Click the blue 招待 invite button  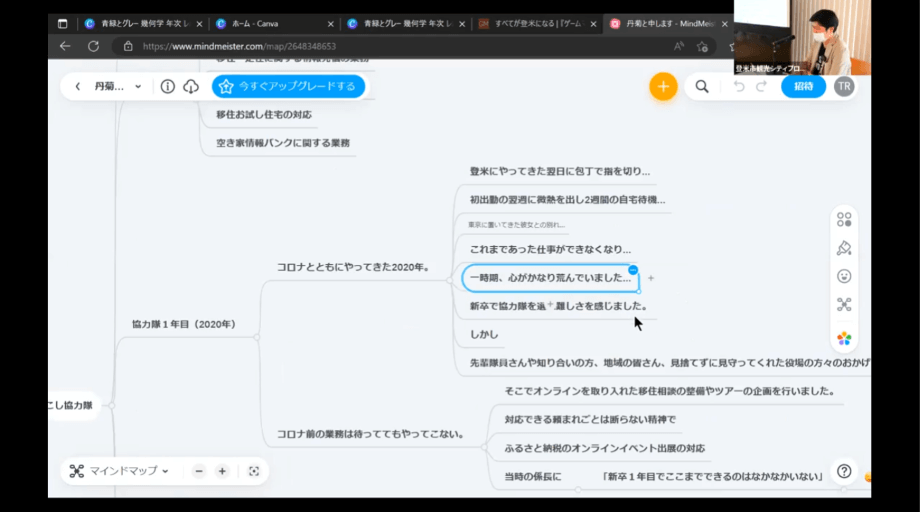pyautogui.click(x=803, y=87)
